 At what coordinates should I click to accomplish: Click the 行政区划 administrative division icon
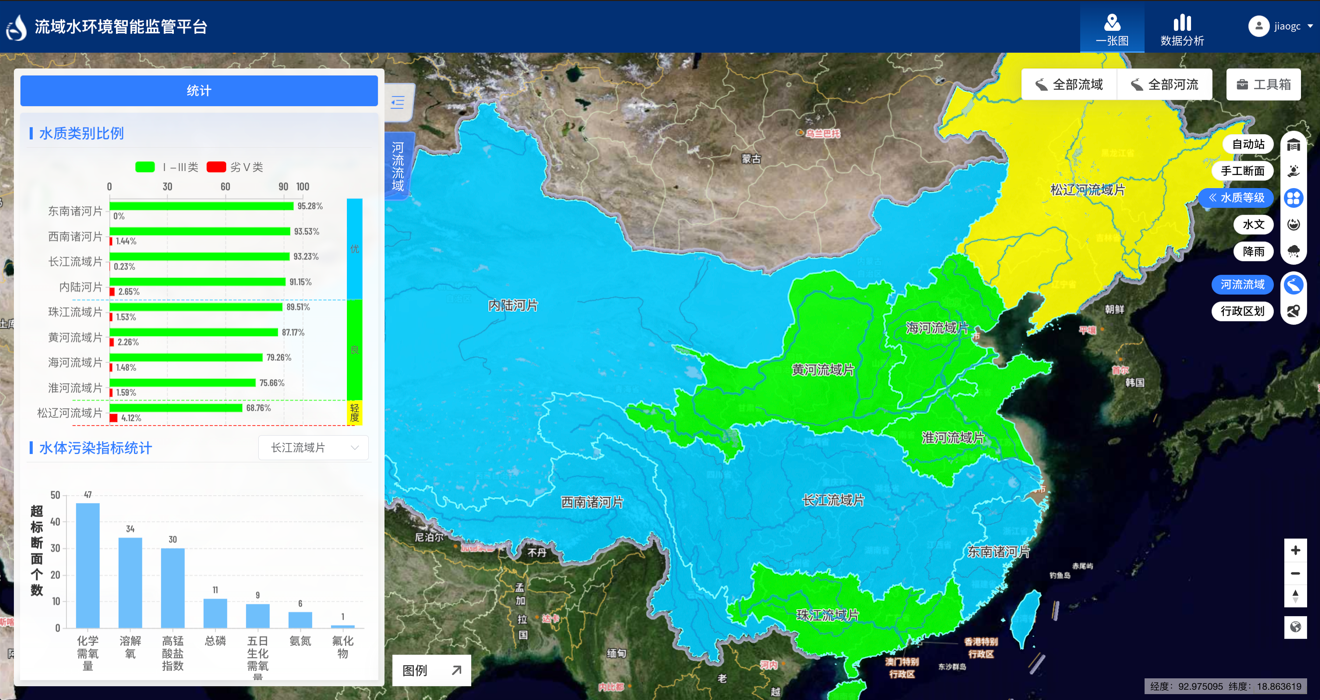1293,312
